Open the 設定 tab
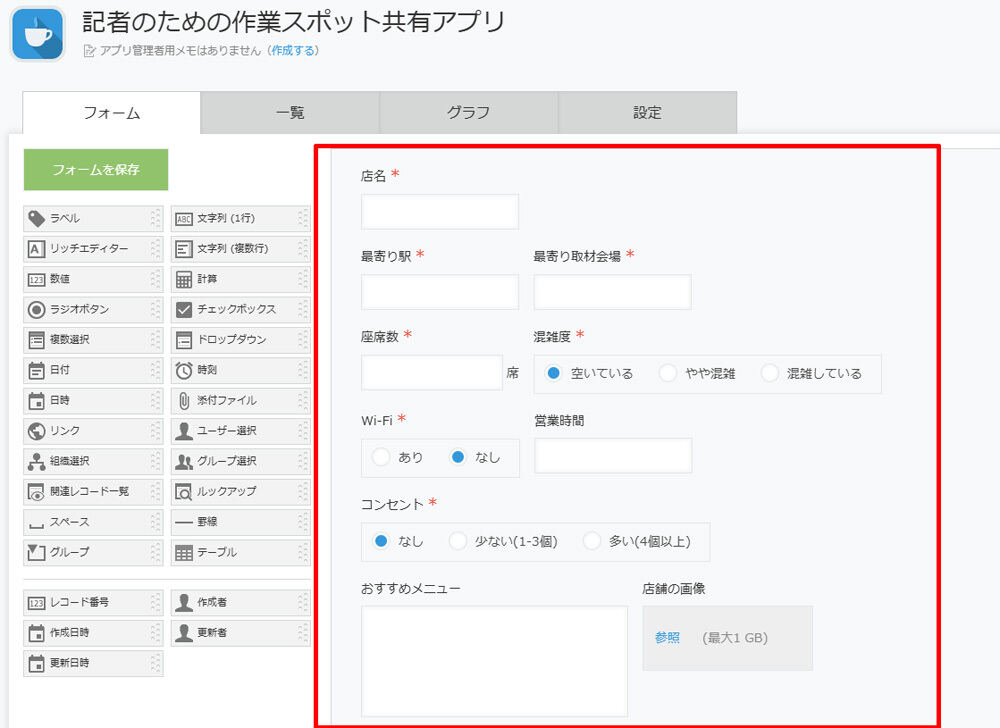1000x728 pixels. (647, 113)
